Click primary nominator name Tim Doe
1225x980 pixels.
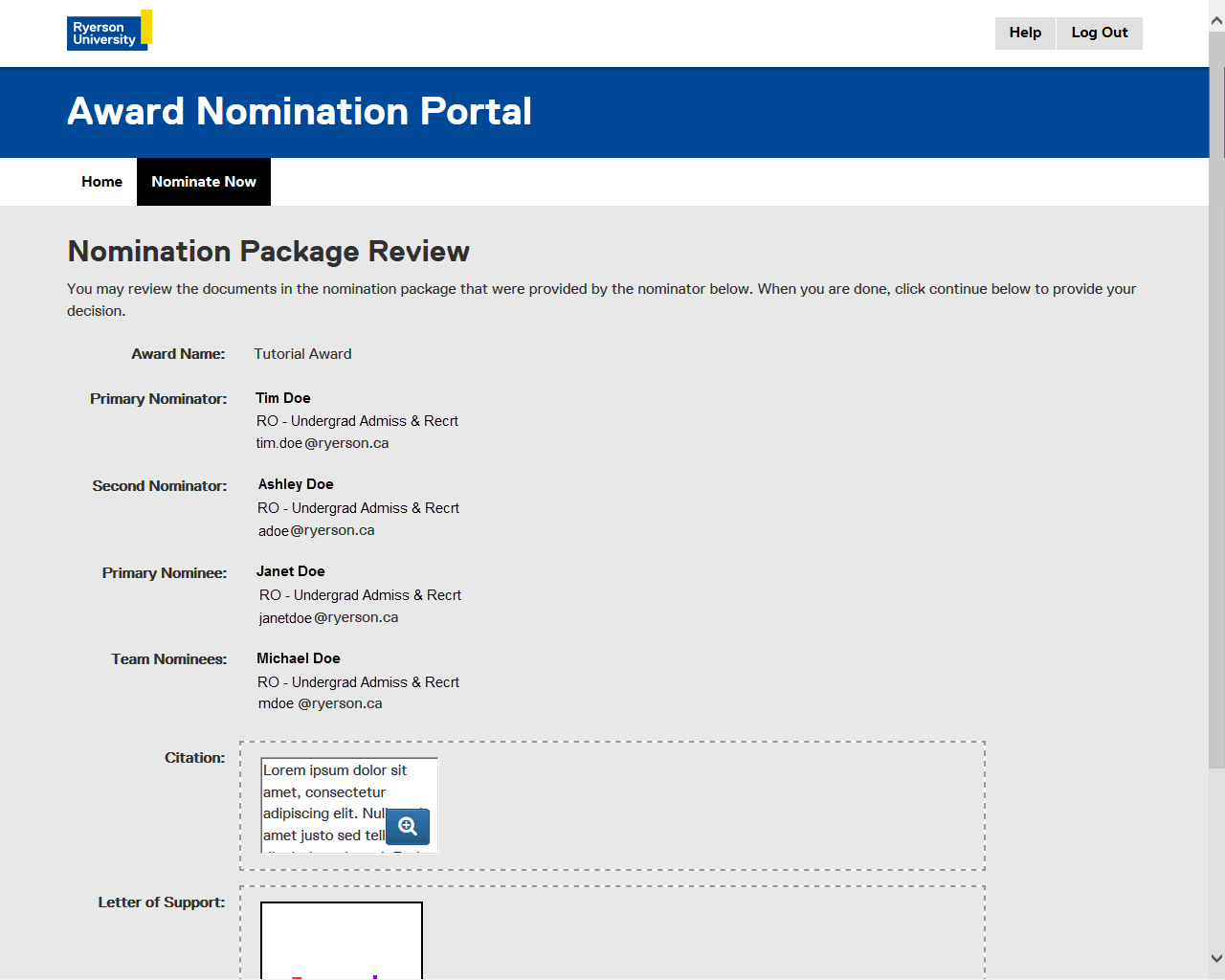click(x=283, y=398)
